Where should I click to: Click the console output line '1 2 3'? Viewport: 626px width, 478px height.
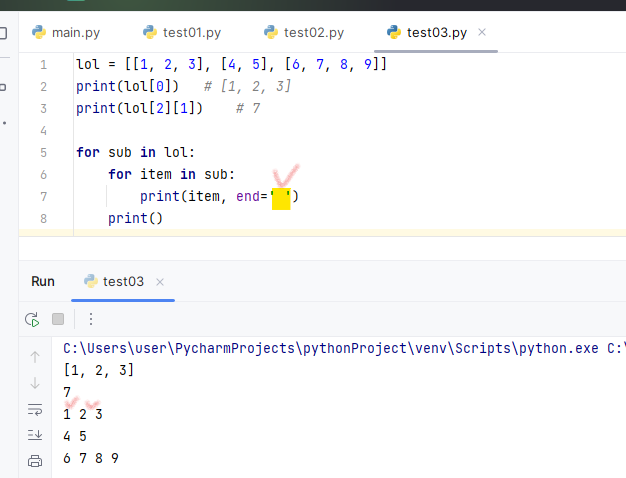tap(83, 414)
